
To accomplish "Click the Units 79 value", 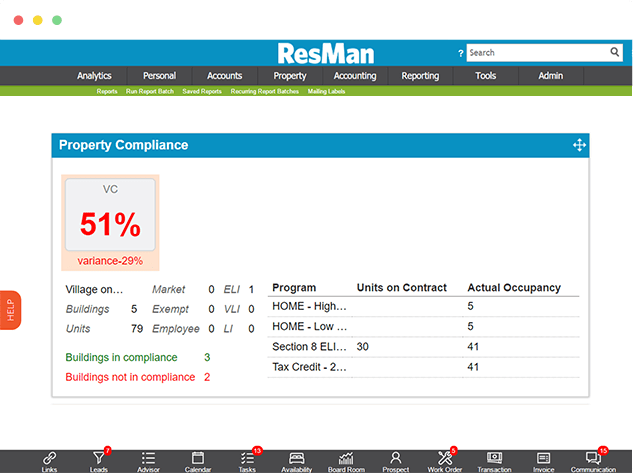I will point(137,329).
